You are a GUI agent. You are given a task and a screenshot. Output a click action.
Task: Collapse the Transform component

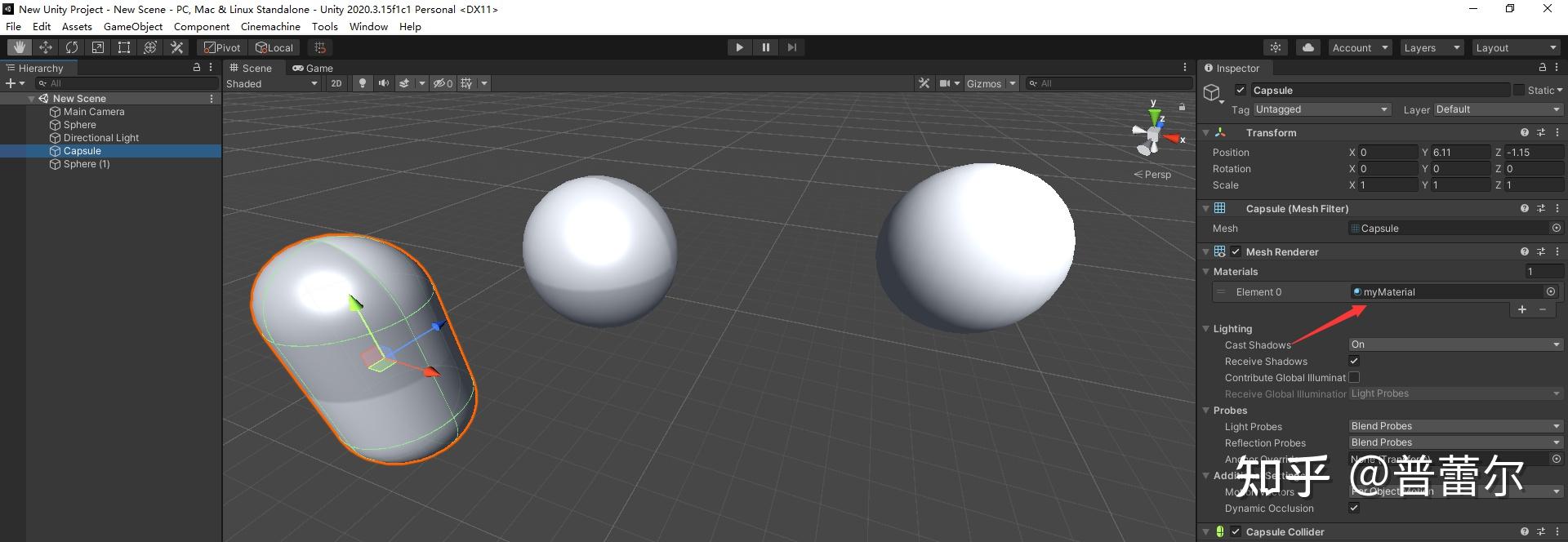coord(1205,132)
